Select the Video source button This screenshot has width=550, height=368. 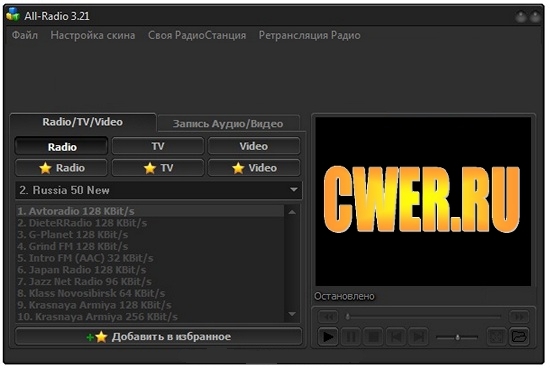point(254,146)
